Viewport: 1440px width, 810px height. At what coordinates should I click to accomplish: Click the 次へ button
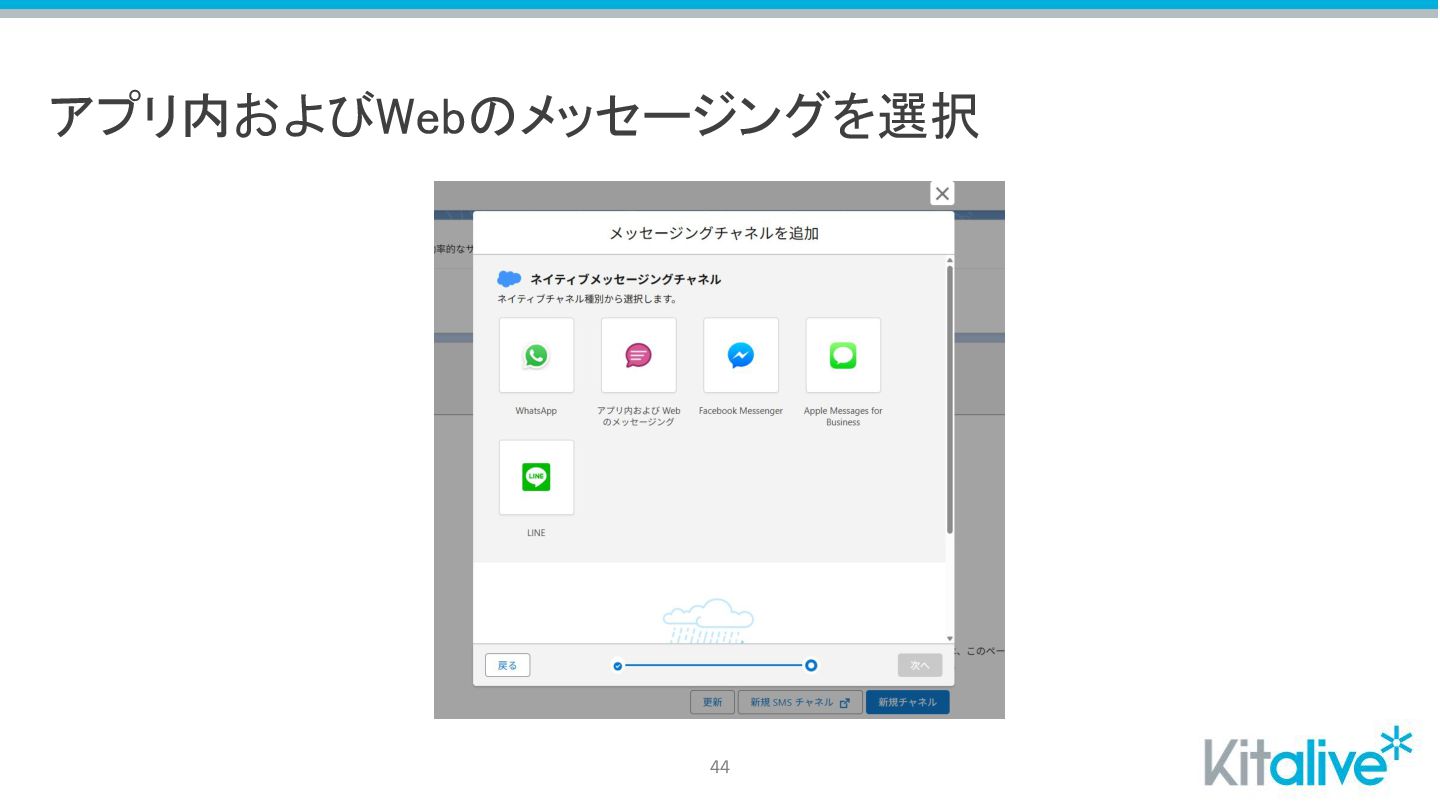tap(920, 665)
